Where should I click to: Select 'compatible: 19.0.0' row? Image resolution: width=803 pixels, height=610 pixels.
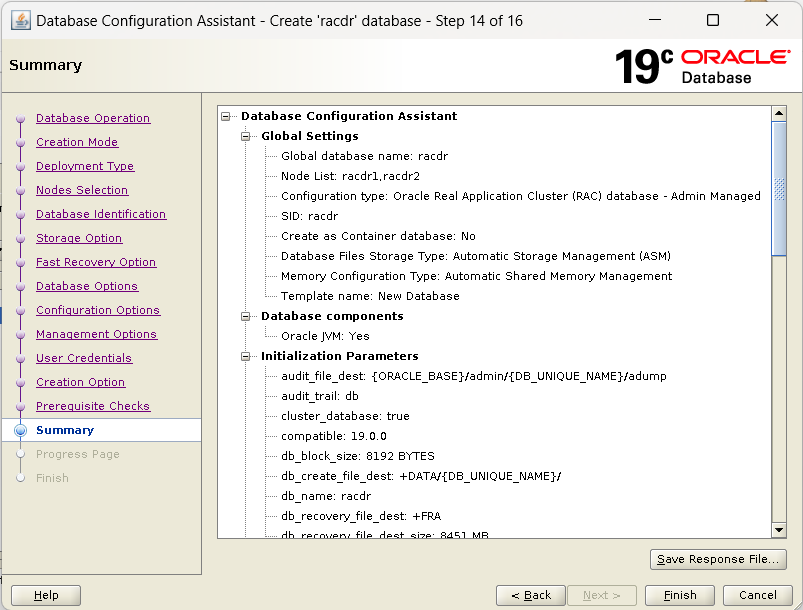tap(334, 436)
